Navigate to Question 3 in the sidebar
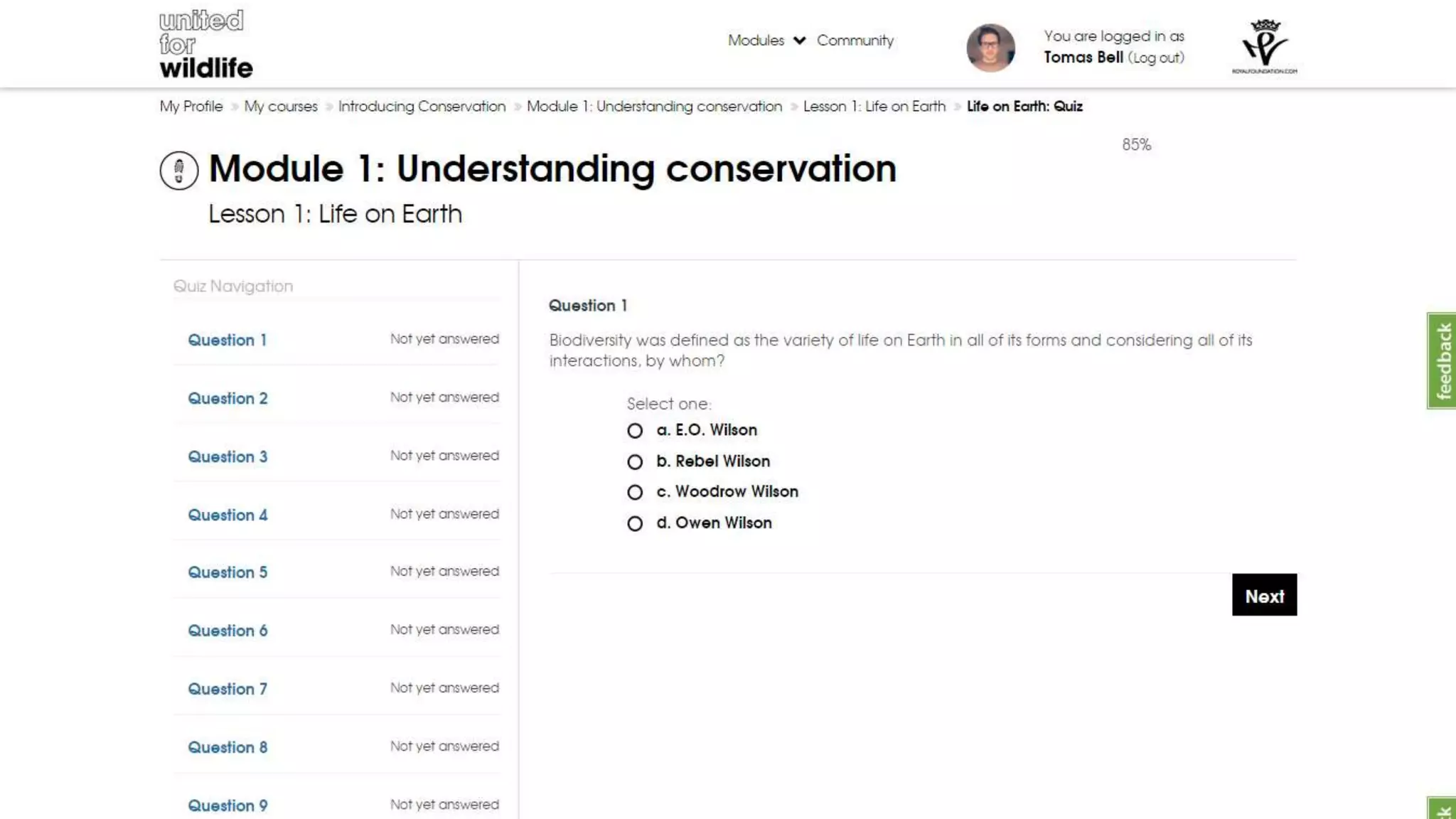 pyautogui.click(x=227, y=456)
